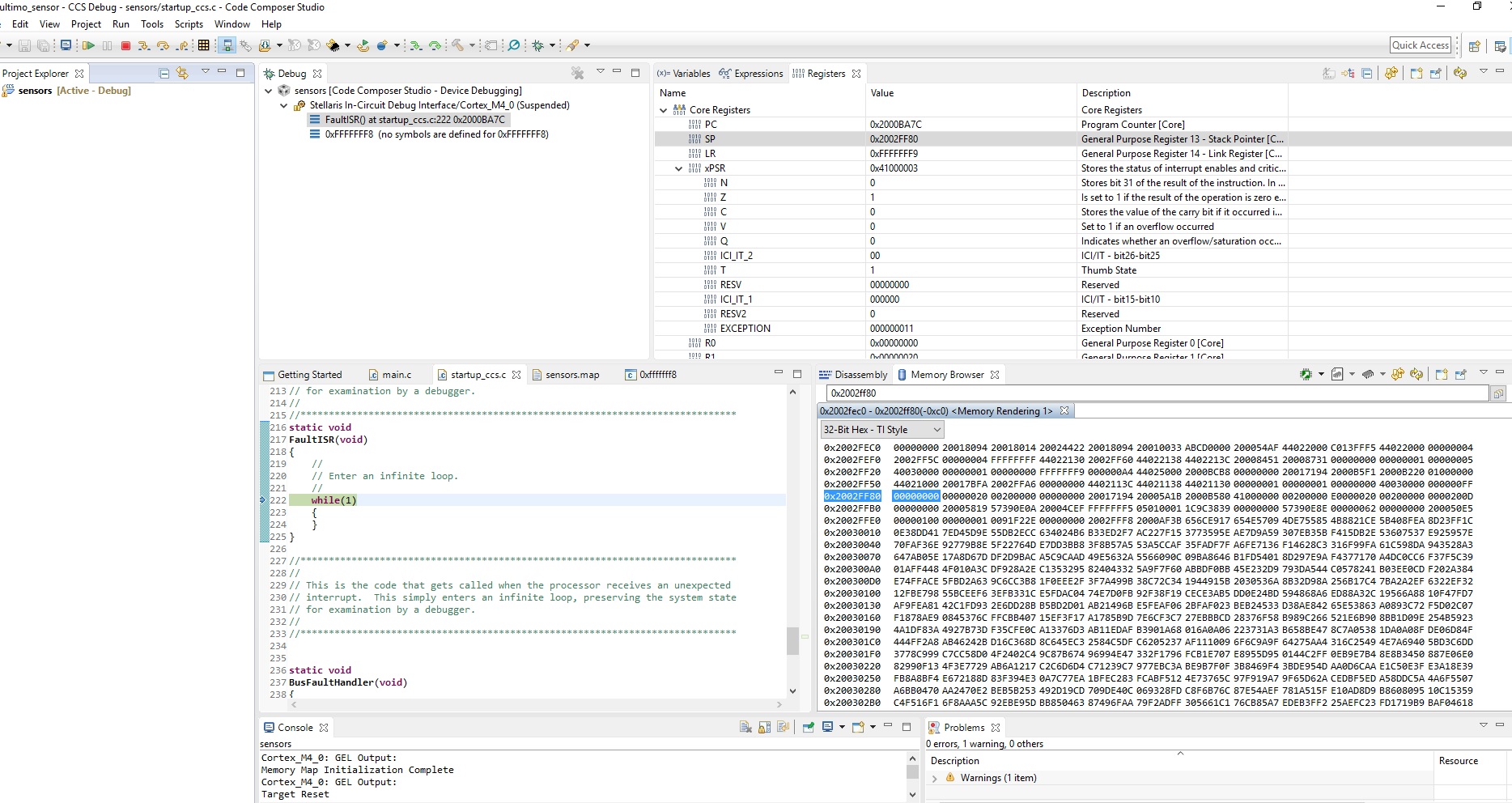Screen dimensions: 1512x803
Task: Open the Run menu
Action: [x=121, y=24]
